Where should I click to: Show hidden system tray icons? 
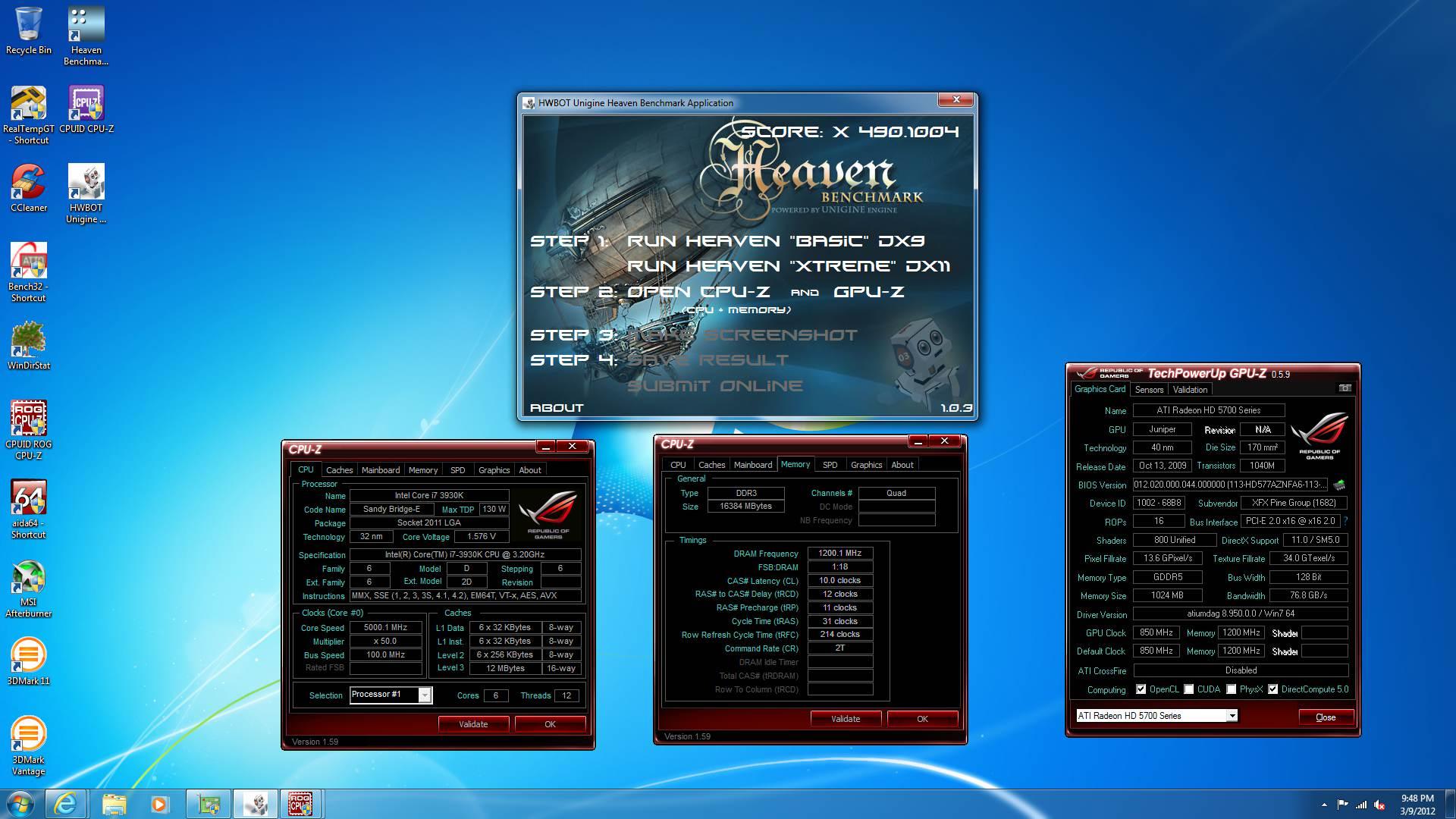point(1324,805)
